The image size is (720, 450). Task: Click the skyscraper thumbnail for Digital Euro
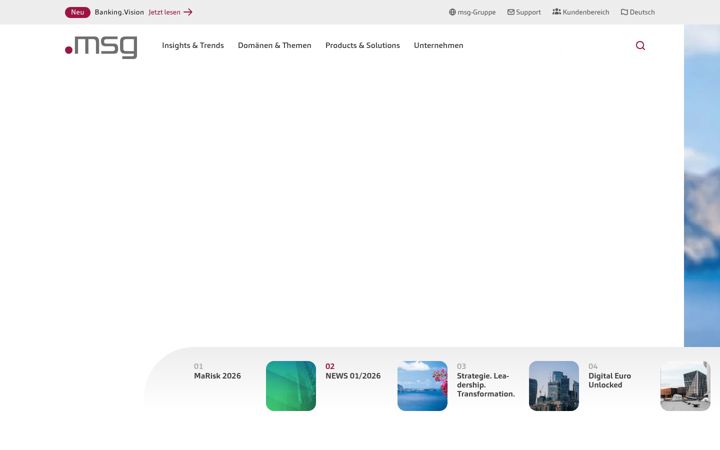[554, 386]
